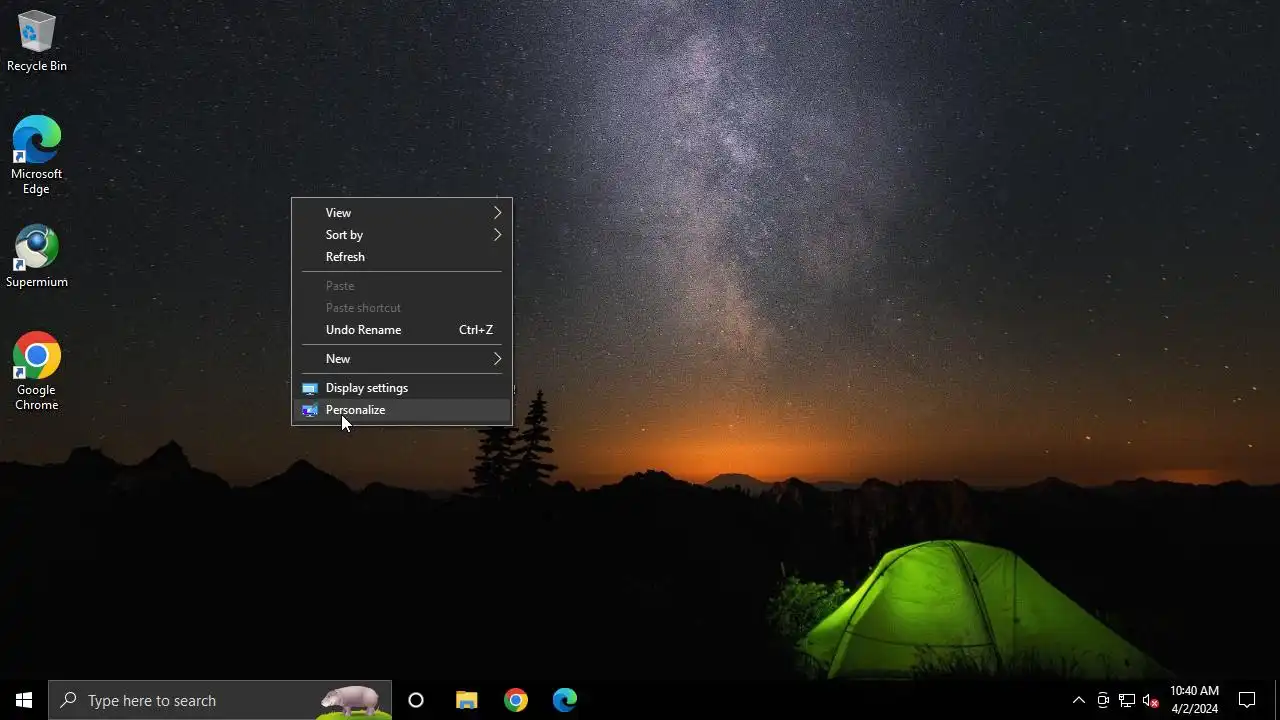Choose Sort by in the context menu
Screen dimensions: 1280x720
tap(402, 235)
